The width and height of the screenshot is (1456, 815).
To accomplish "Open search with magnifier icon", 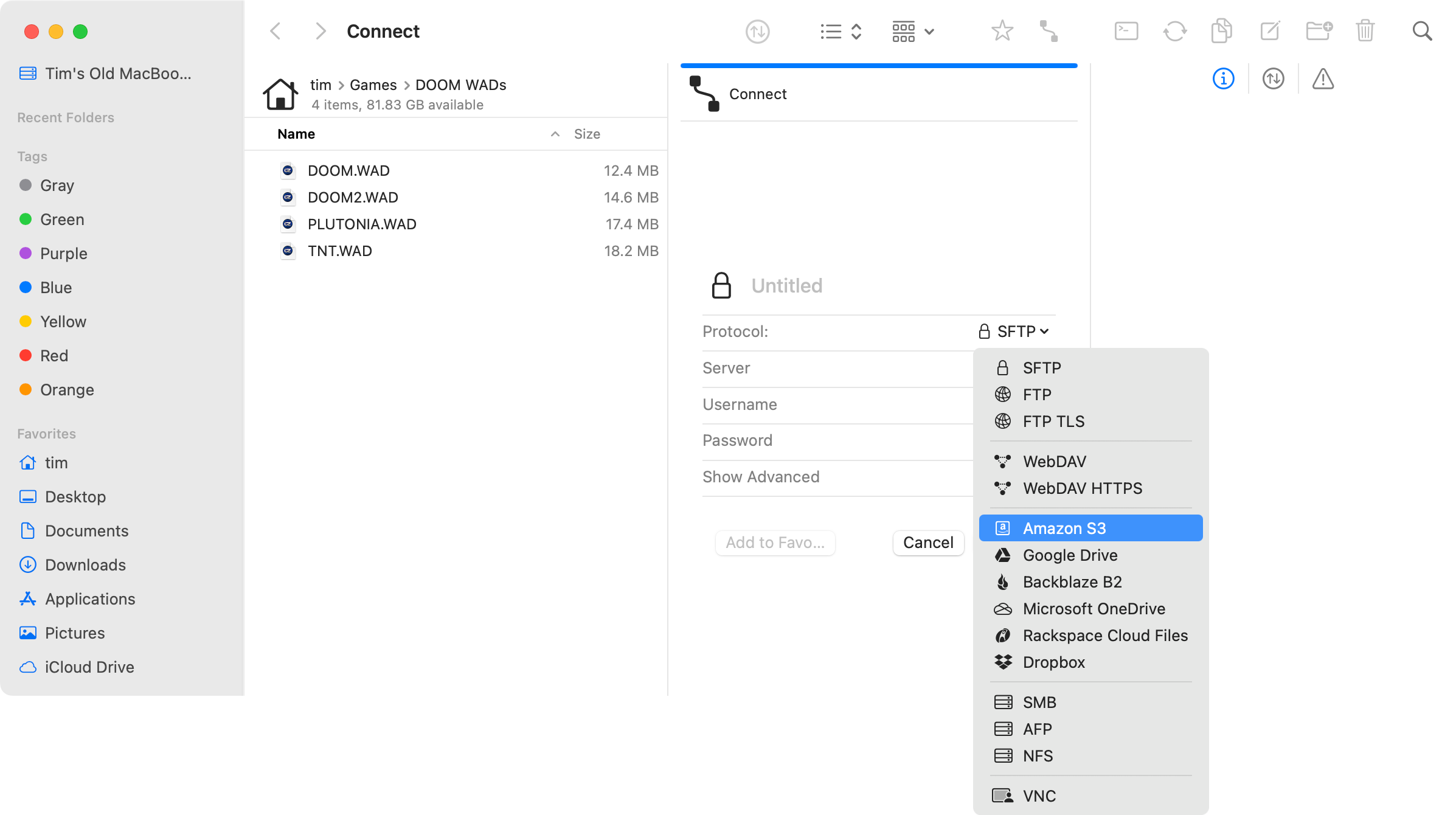I will 1422,31.
